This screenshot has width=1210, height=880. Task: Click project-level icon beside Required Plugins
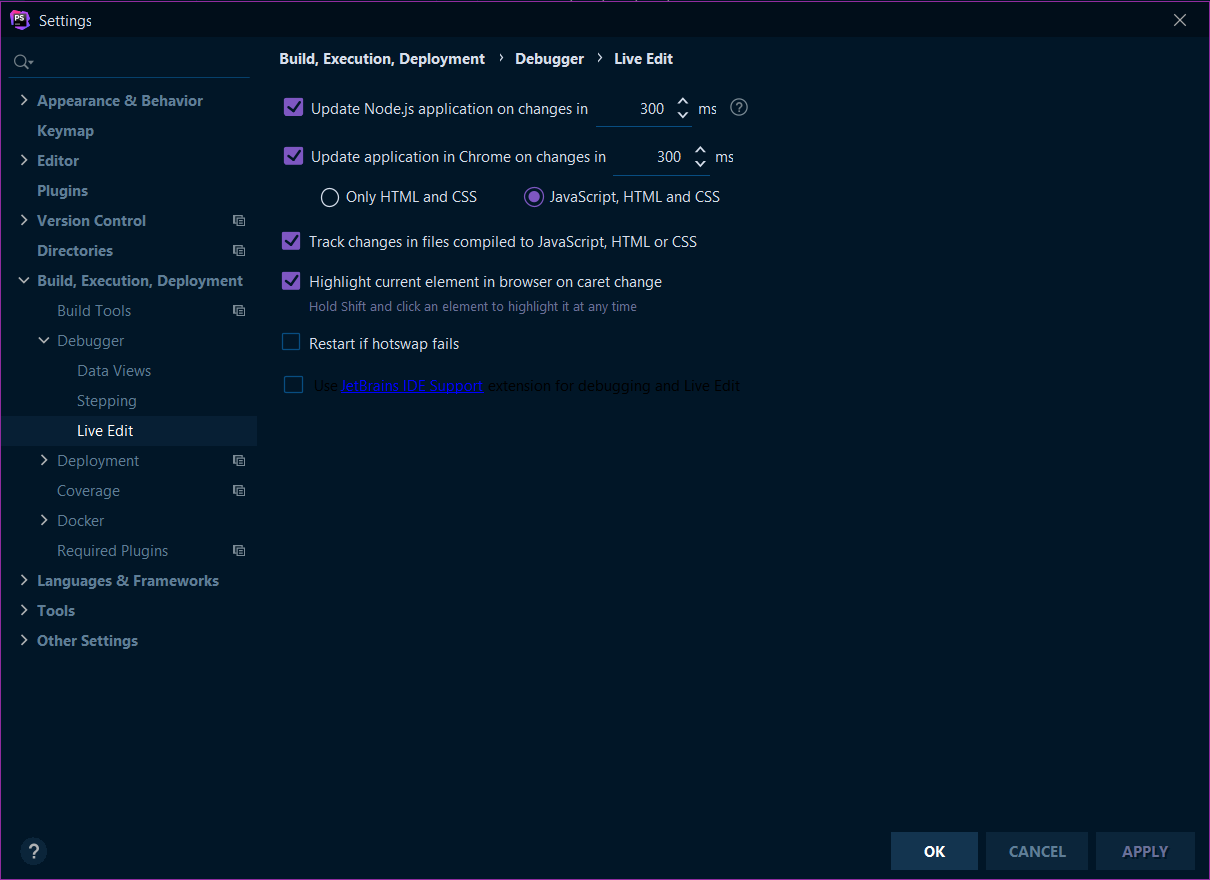(x=239, y=550)
